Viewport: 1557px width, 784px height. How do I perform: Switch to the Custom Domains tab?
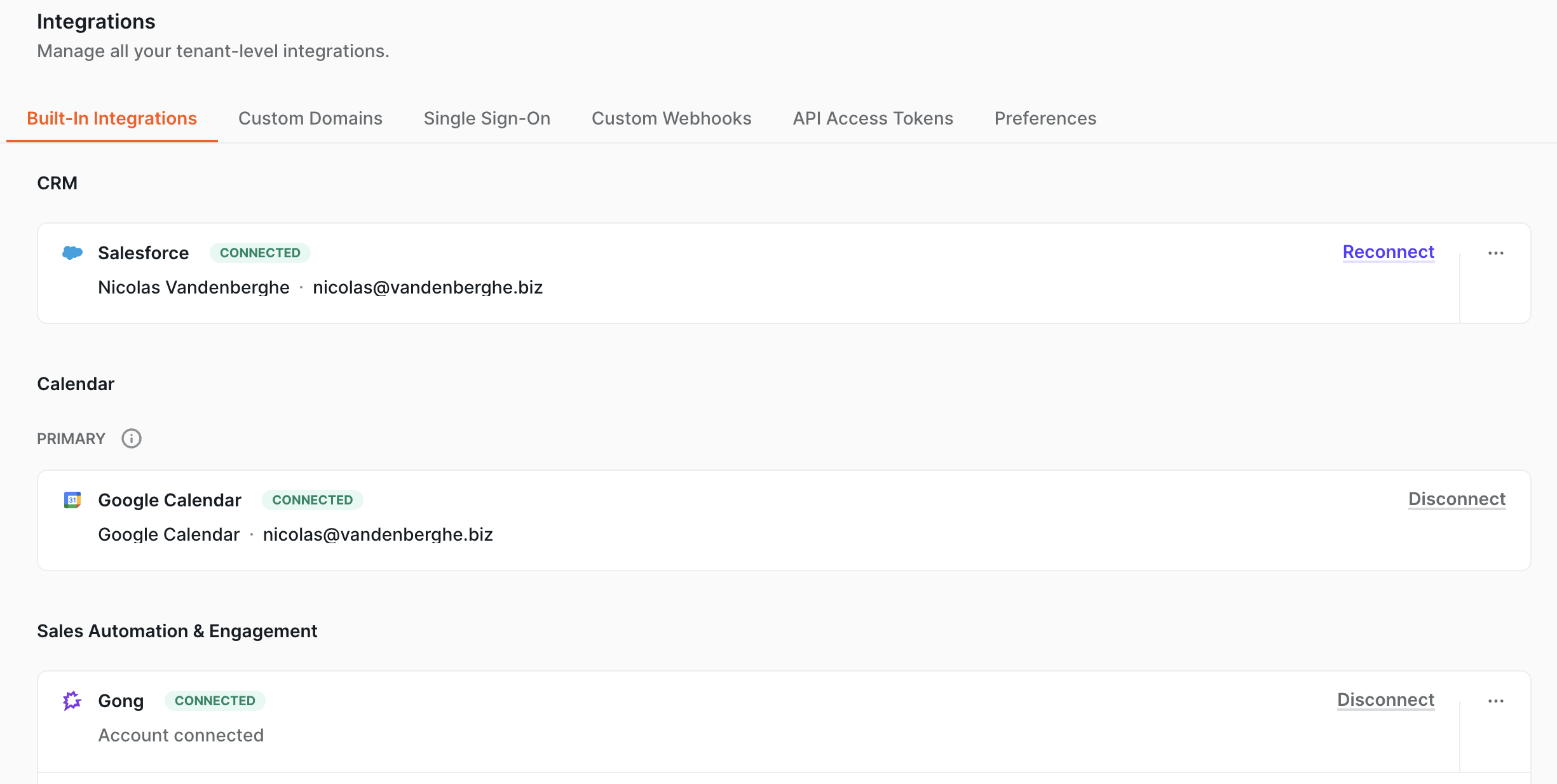click(310, 118)
